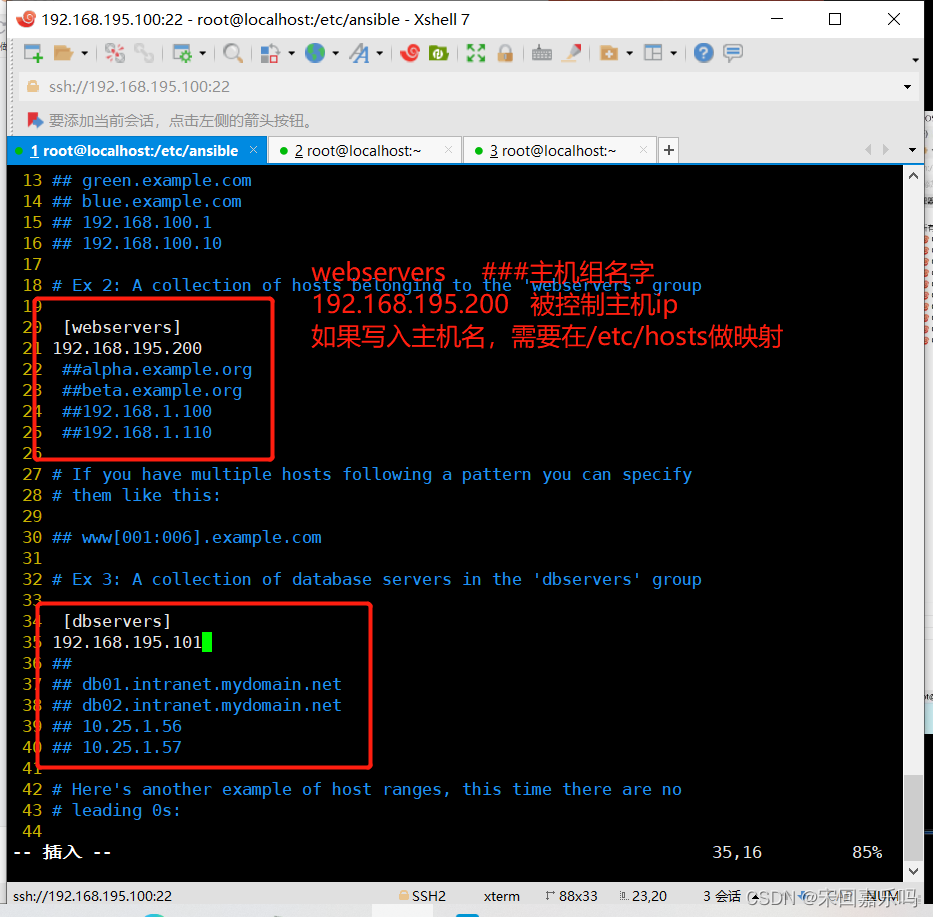Expand the layout dropdown arrow
Viewport: 933px width, 917px height.
coord(674,54)
